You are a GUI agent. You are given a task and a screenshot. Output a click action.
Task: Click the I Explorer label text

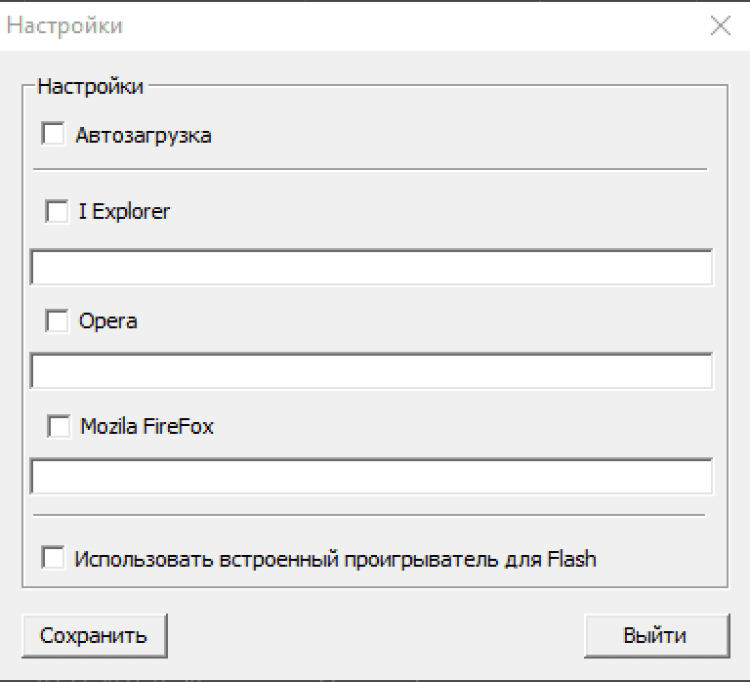coord(125,212)
